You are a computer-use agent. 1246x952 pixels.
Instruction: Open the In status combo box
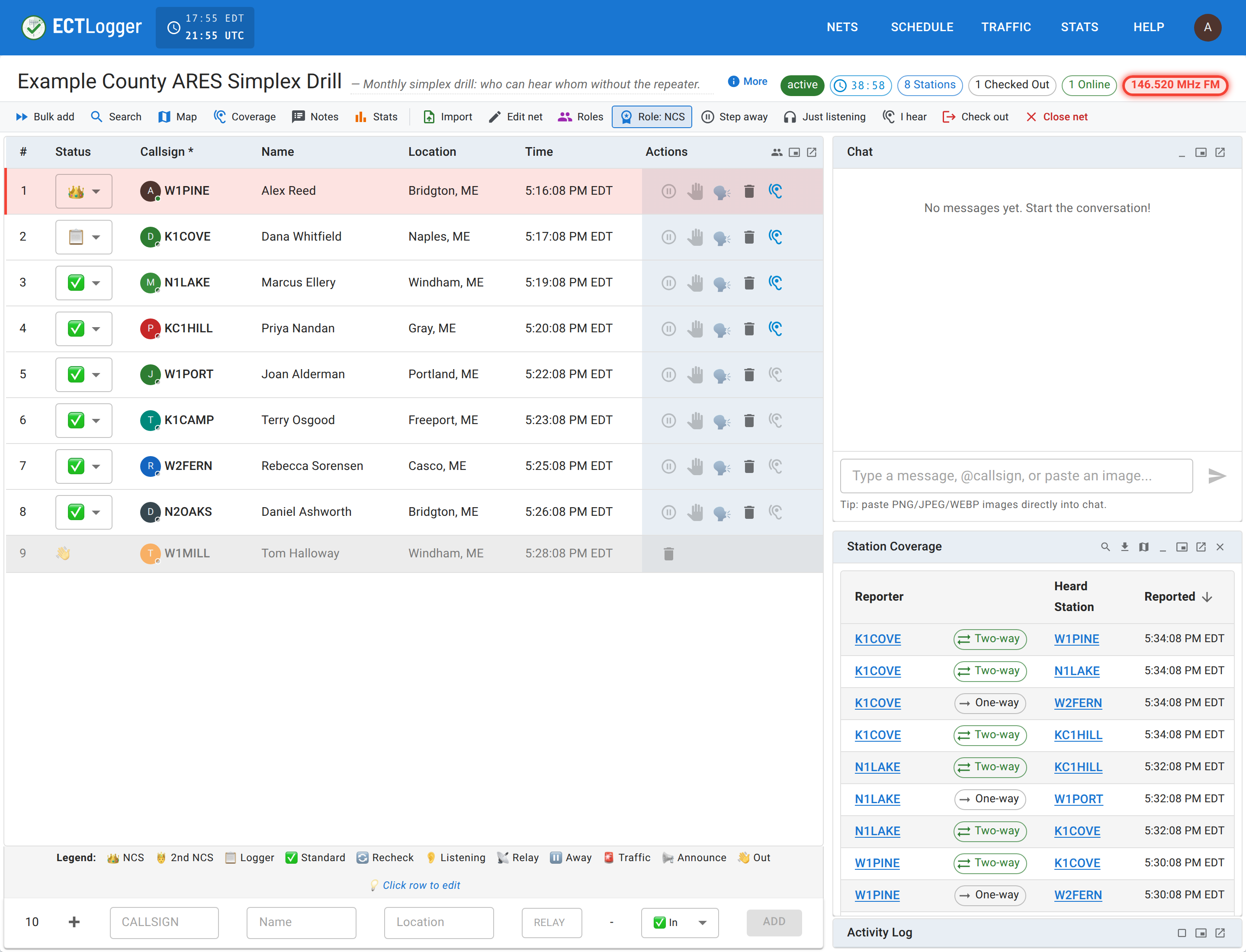tap(679, 923)
